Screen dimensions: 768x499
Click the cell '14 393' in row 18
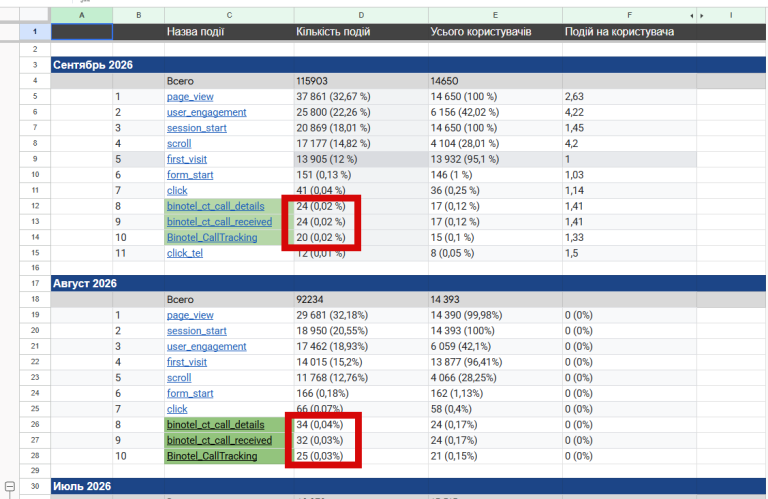pyautogui.click(x=495, y=299)
